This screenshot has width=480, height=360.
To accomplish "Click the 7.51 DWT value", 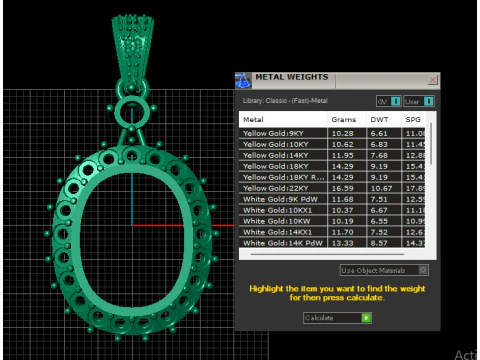I will click(379, 199).
